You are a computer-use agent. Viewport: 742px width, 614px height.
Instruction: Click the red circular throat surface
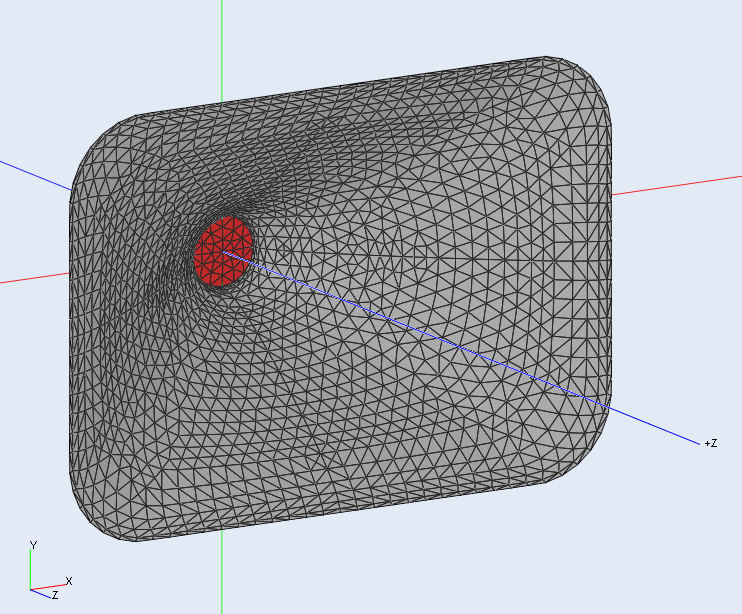click(223, 252)
